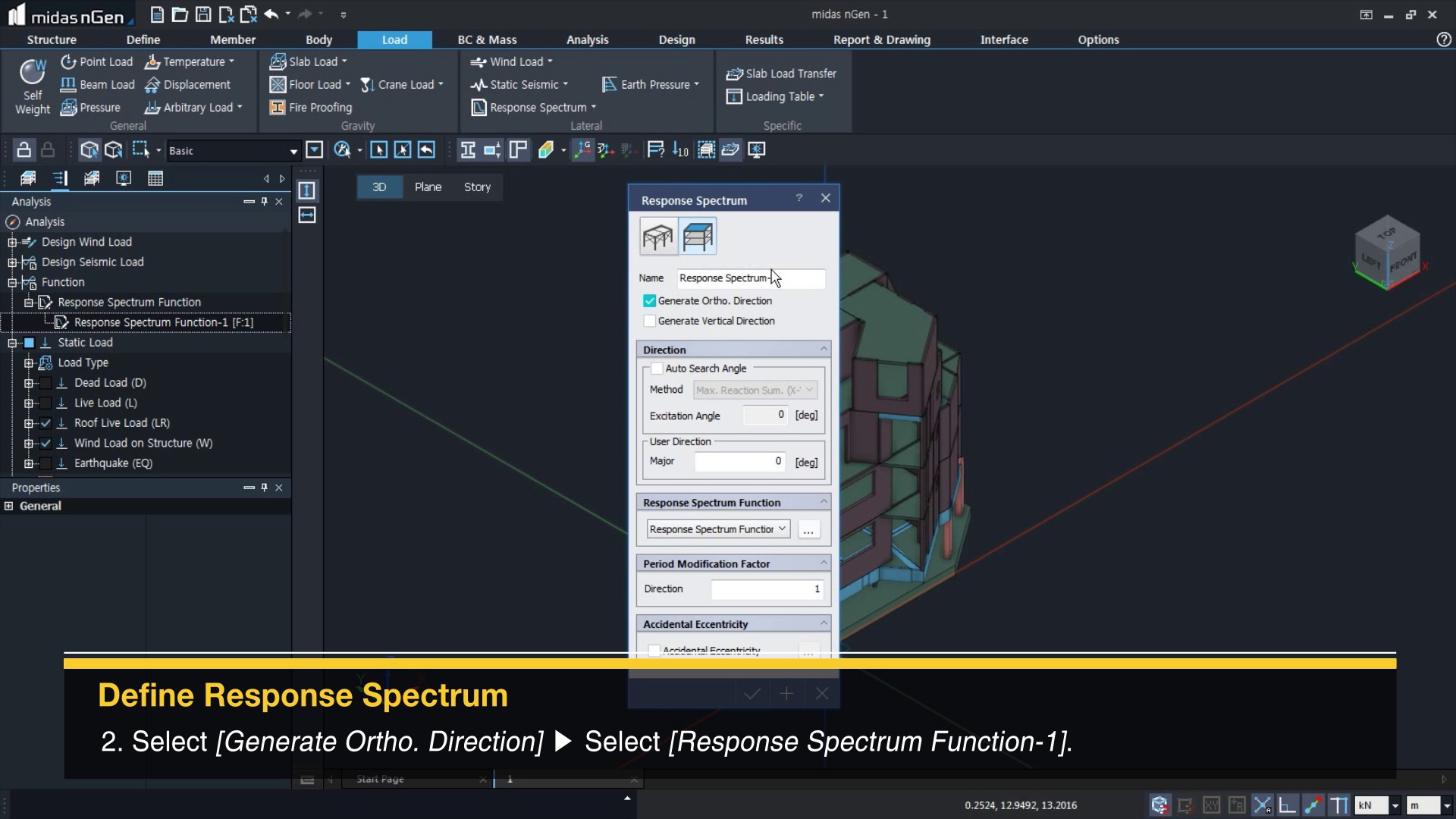The width and height of the screenshot is (1456, 819).
Task: Uncheck Generate Ortho. Direction checkbox
Action: click(650, 301)
